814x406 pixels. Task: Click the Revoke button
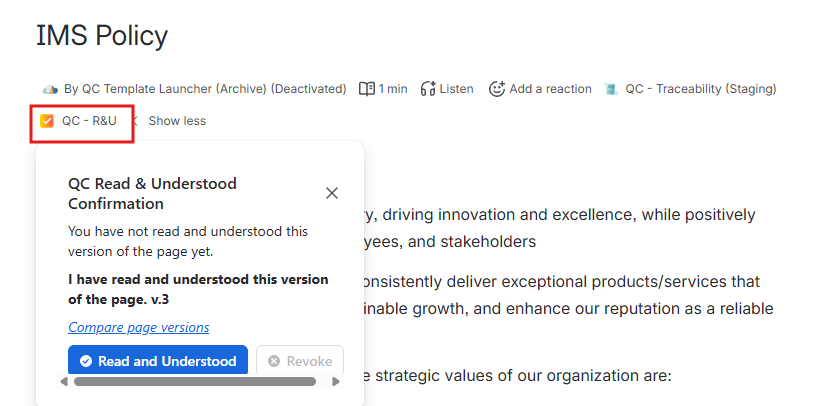click(300, 360)
